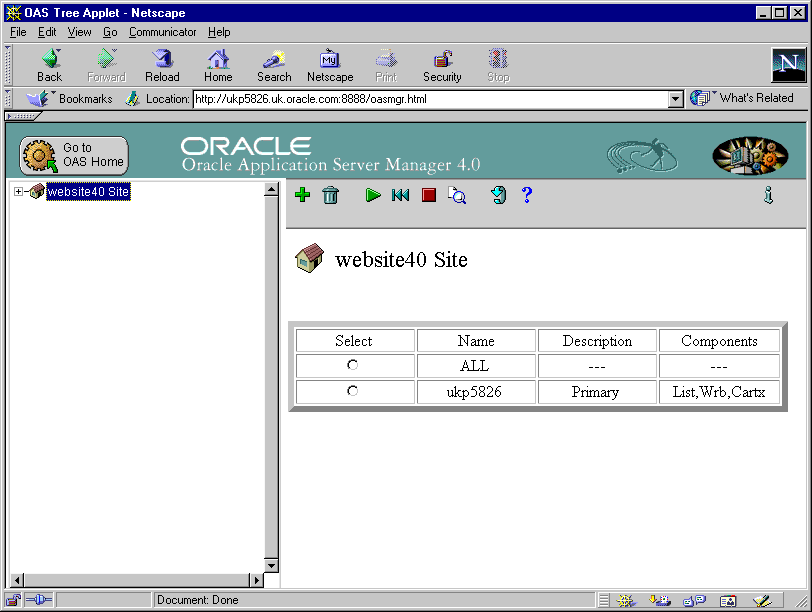Select the ALL radio button
Screen dimensions: 812x612
[353, 366]
